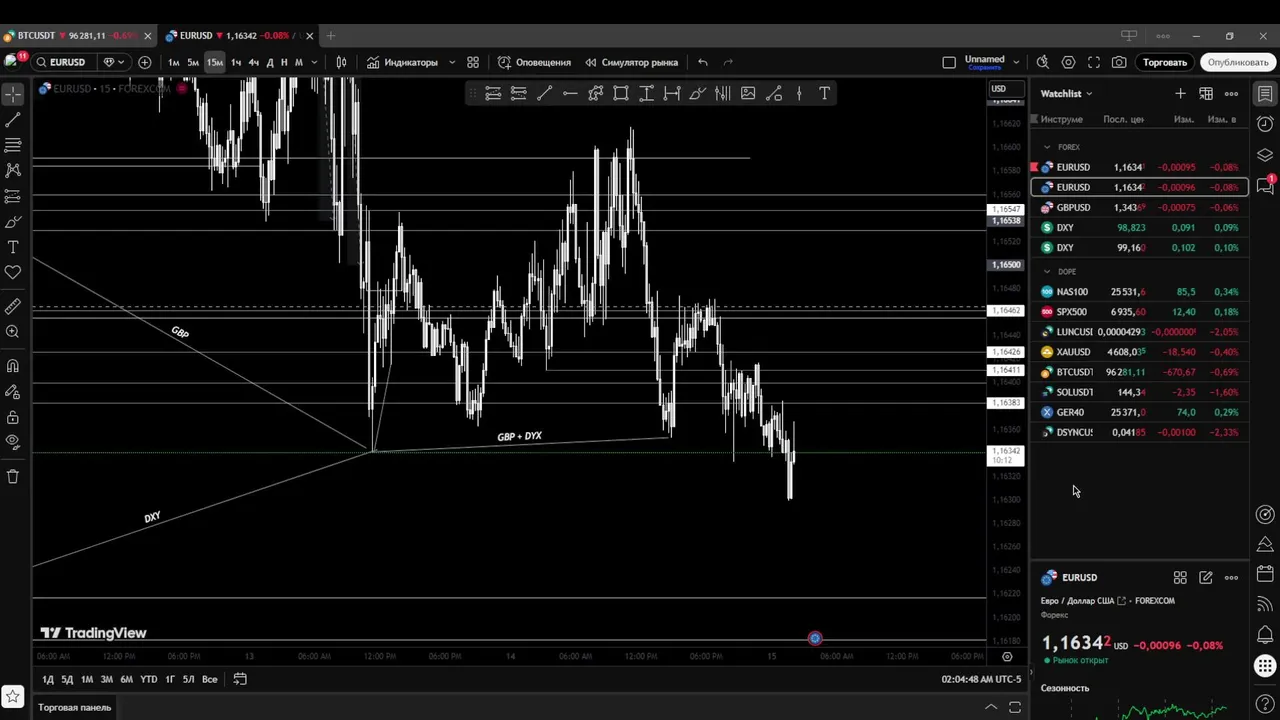This screenshot has height=720, width=1280.
Task: Open the go to date calendar icon
Action: pyautogui.click(x=240, y=679)
